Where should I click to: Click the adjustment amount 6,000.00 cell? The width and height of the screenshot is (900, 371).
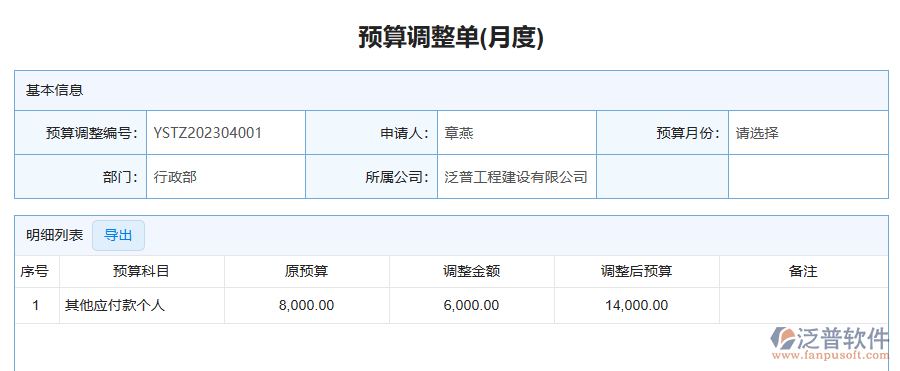coord(472,306)
